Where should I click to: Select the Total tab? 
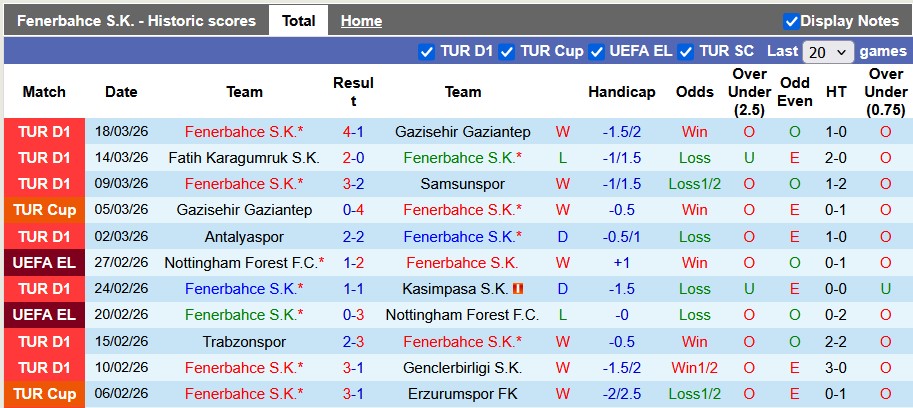pyautogui.click(x=298, y=21)
